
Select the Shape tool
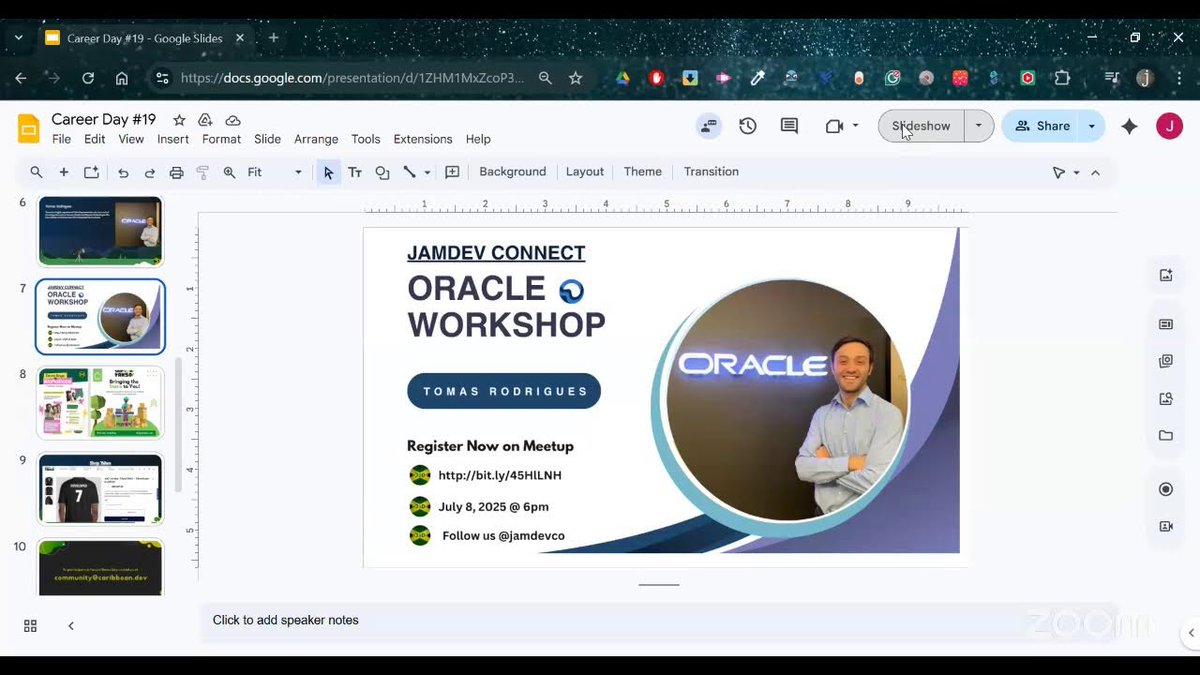382,172
